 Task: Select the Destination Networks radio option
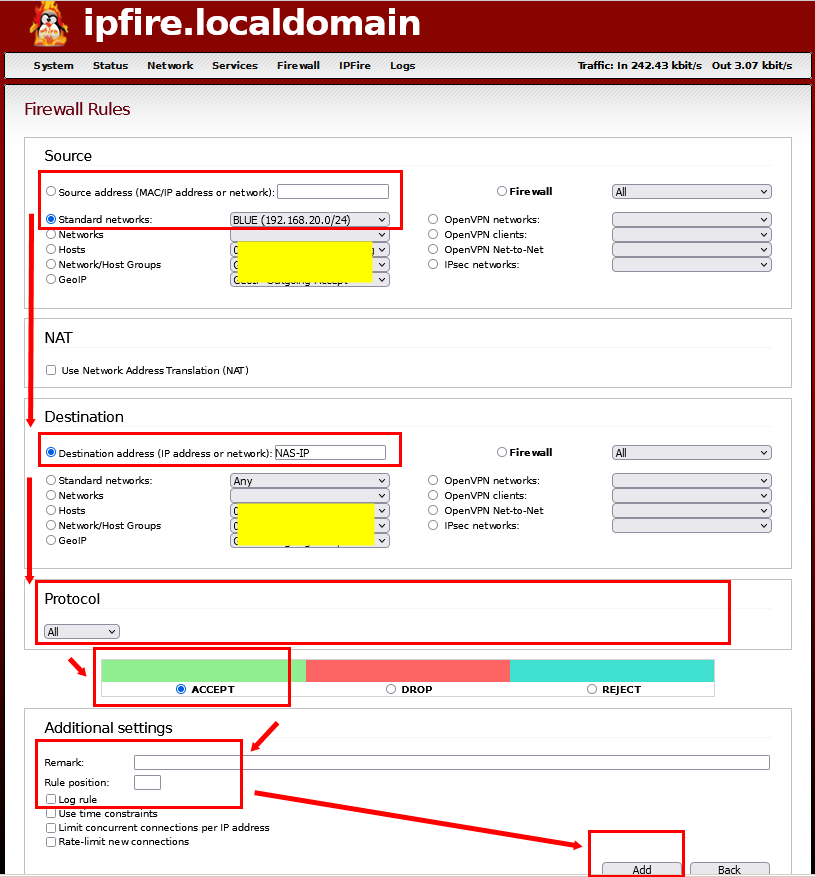(x=51, y=495)
